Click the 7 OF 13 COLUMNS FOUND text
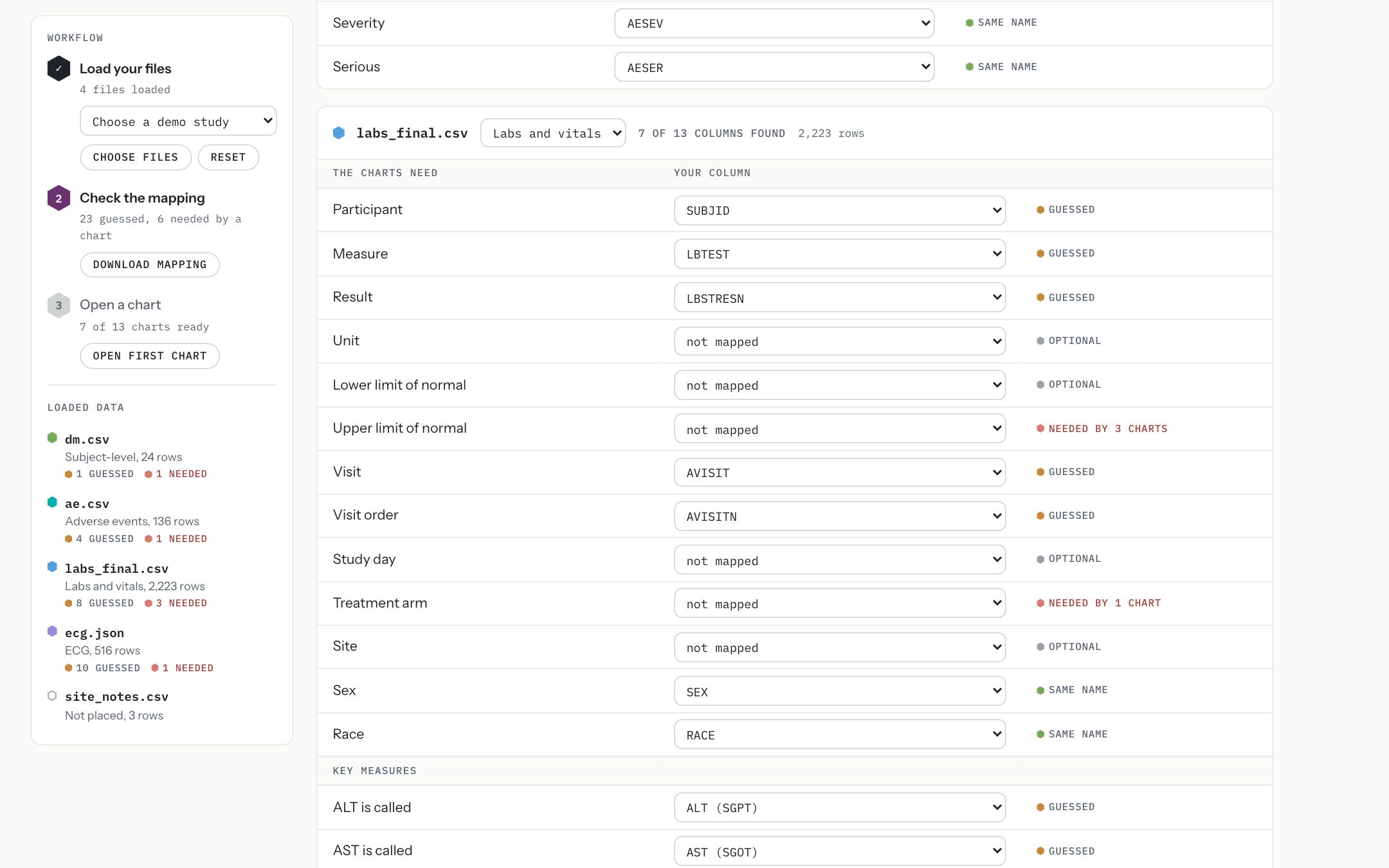1389x868 pixels. (x=711, y=134)
